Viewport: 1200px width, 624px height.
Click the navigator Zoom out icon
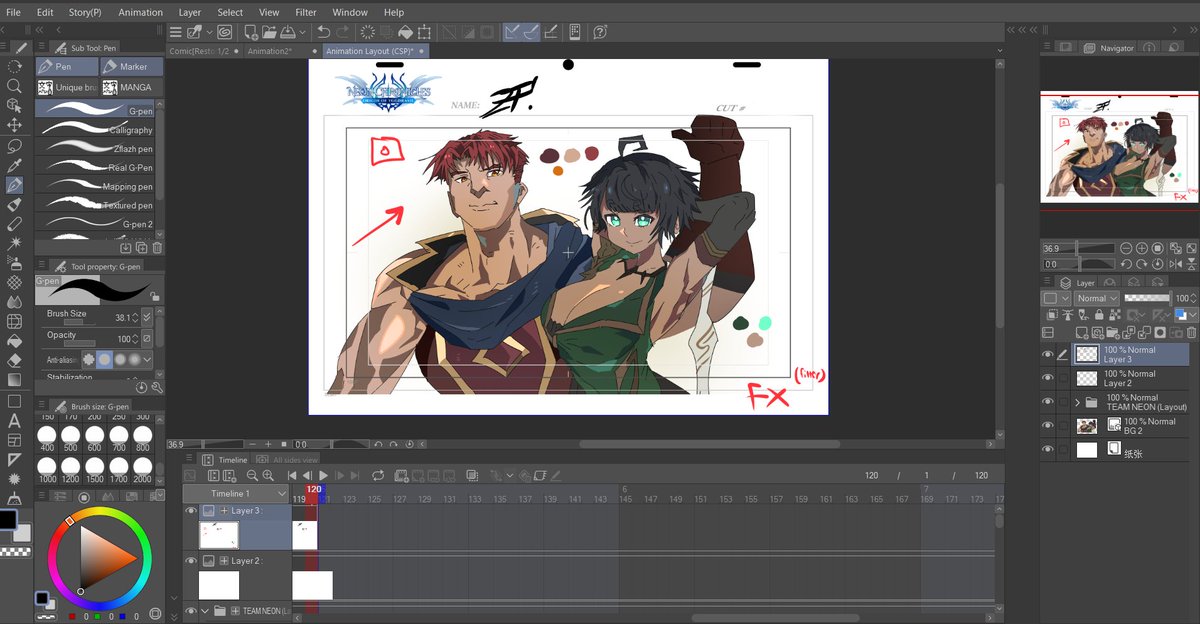click(x=1126, y=248)
